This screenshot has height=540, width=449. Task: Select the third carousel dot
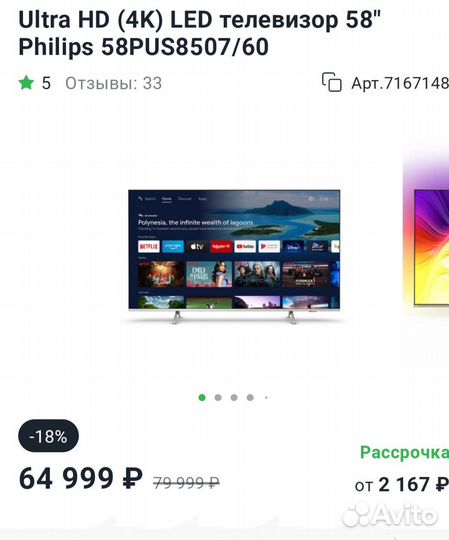pos(234,398)
